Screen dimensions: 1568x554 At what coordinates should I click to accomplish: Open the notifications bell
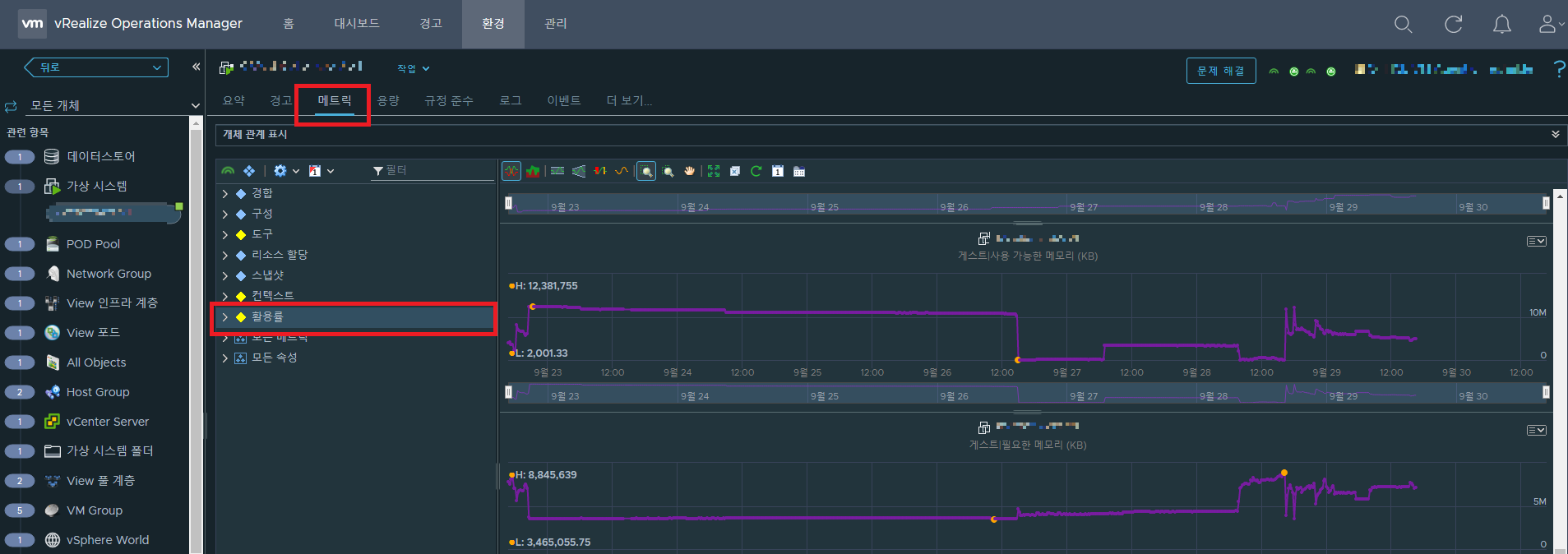1502,25
